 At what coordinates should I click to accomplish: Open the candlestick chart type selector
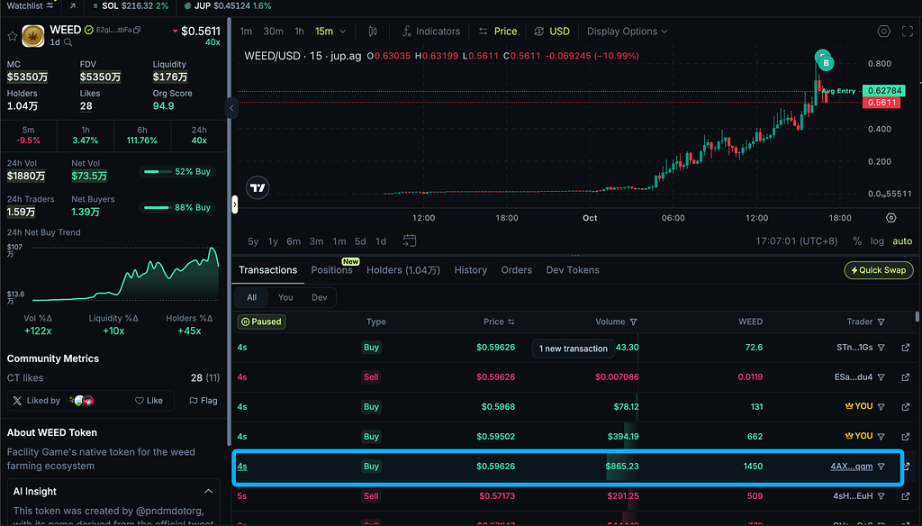click(373, 31)
